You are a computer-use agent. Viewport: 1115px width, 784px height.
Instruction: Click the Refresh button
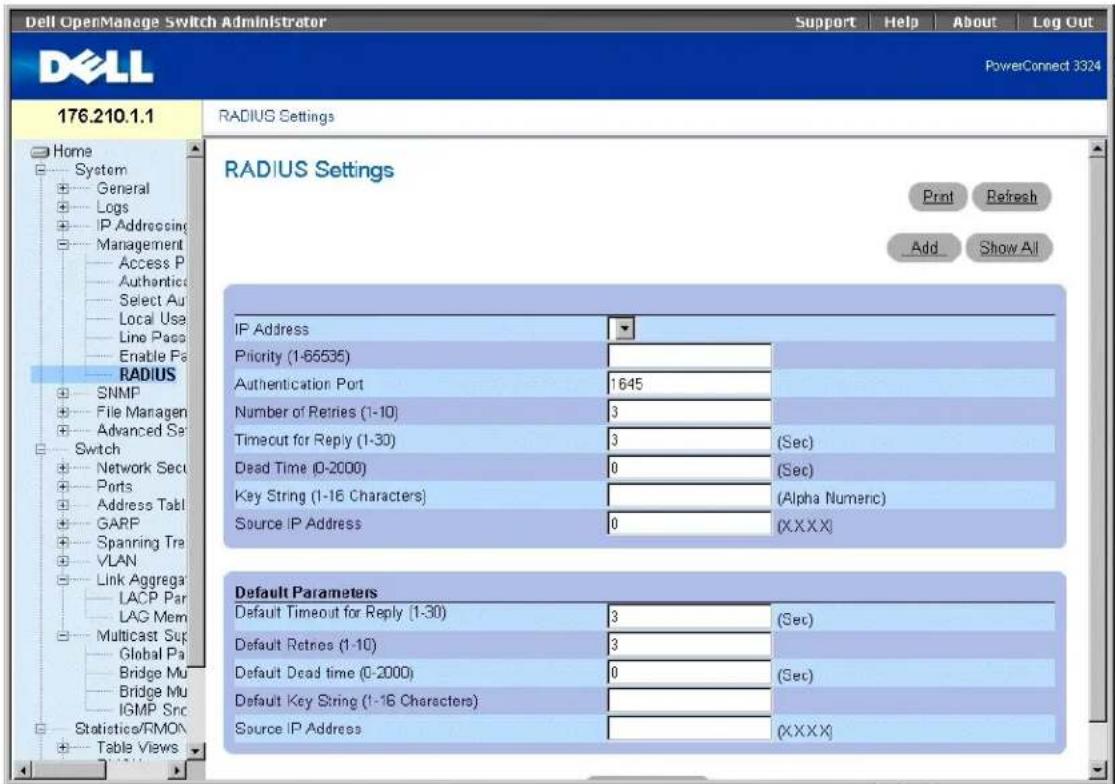coord(1011,197)
